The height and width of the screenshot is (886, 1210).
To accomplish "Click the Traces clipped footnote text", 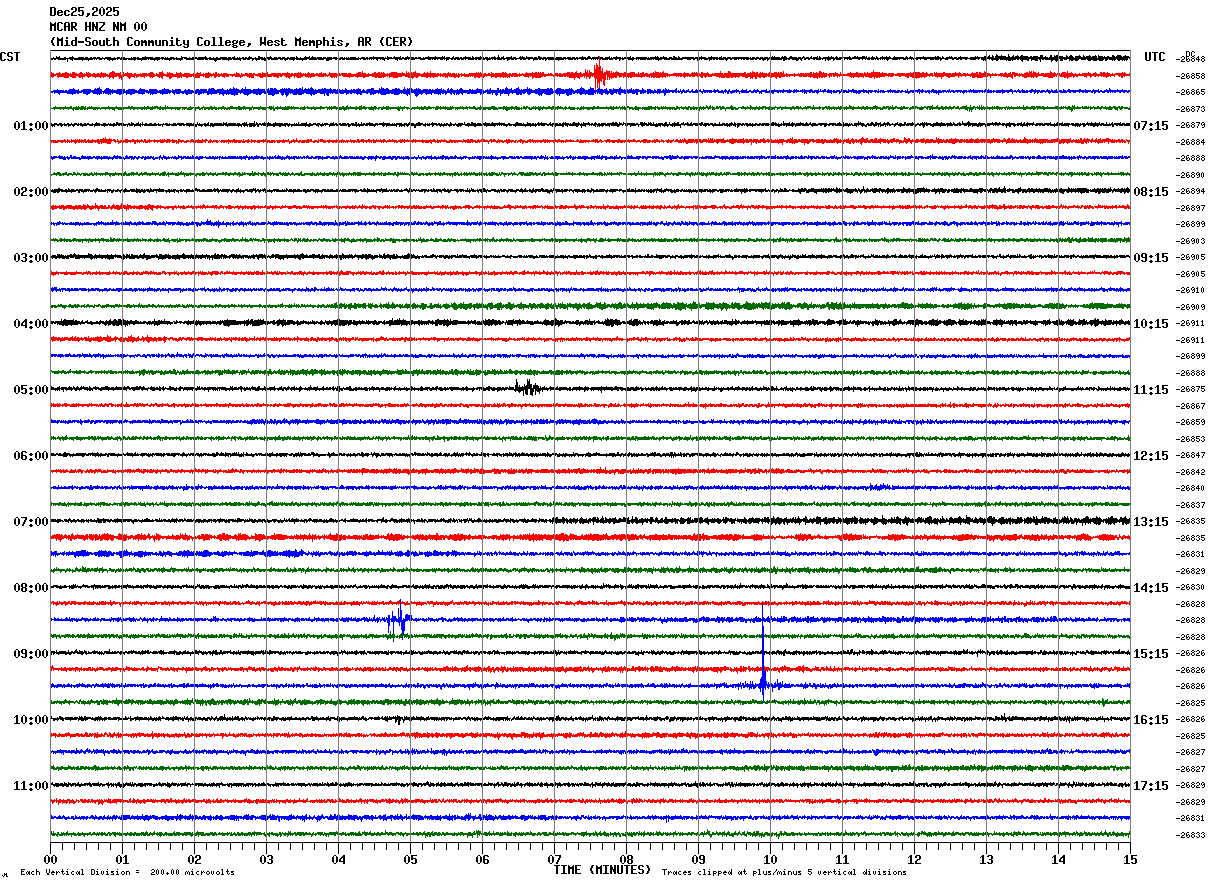I will tap(784, 873).
